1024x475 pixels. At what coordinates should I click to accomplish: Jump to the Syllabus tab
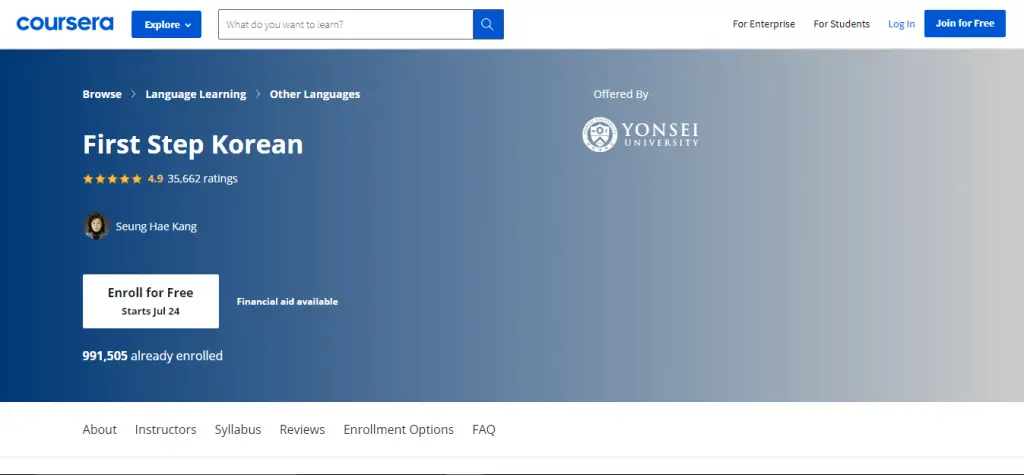[238, 429]
